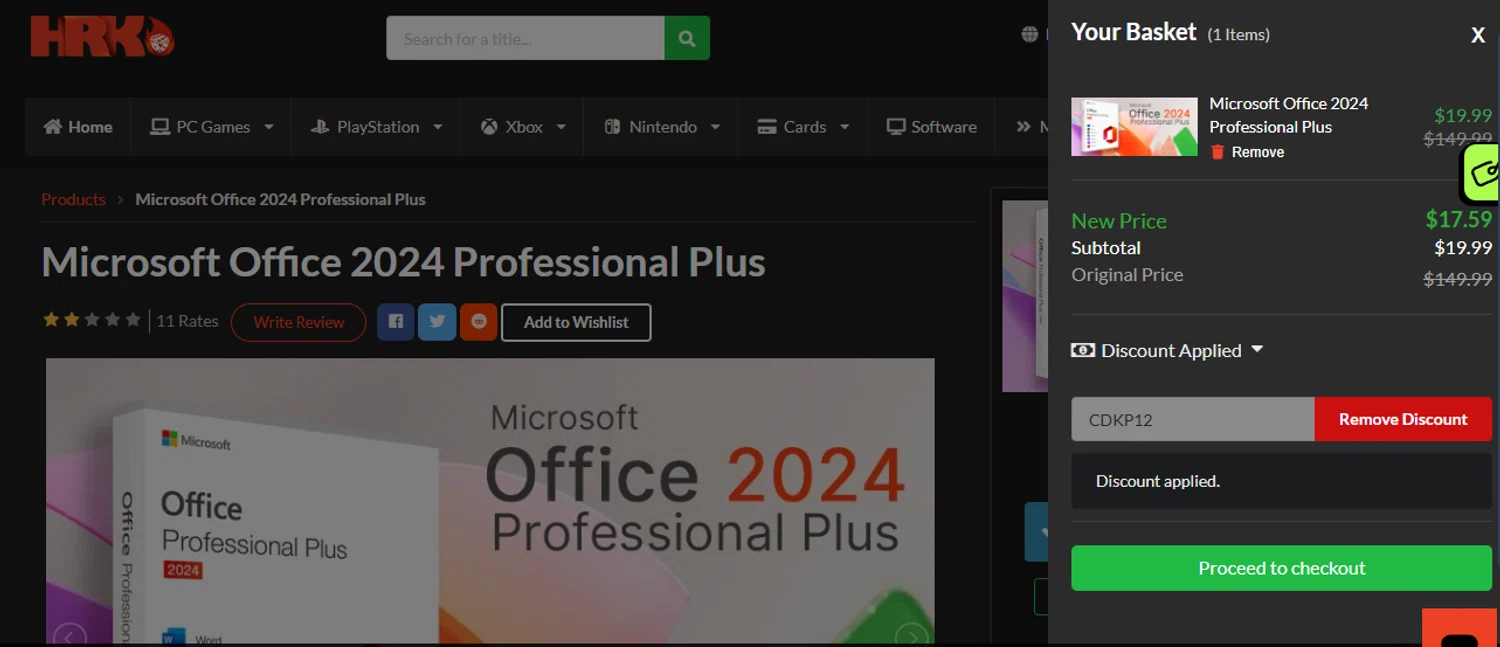This screenshot has height=647, width=1500.
Task: Click Remove Discount button
Action: 1403,419
